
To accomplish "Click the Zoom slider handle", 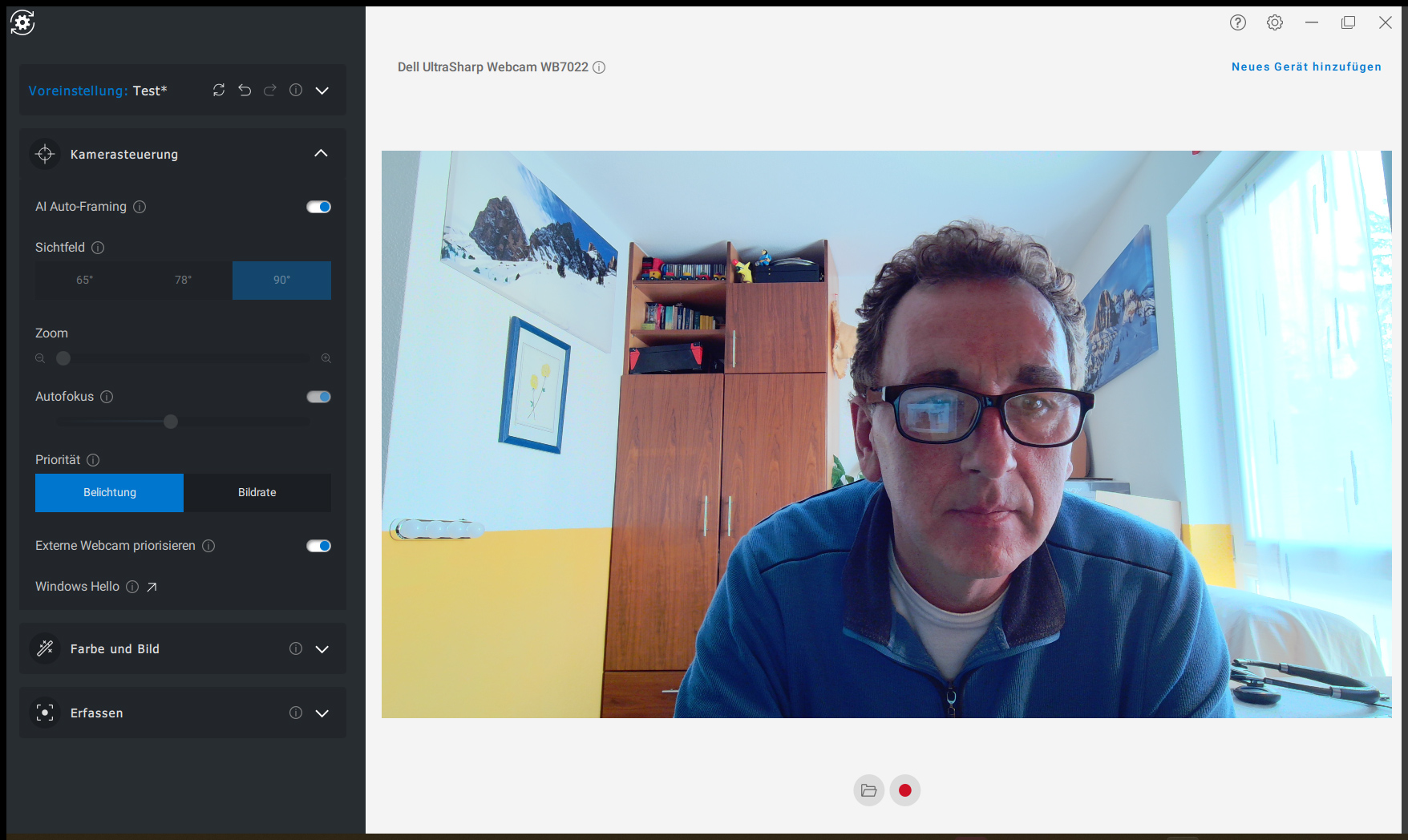I will coord(63,358).
